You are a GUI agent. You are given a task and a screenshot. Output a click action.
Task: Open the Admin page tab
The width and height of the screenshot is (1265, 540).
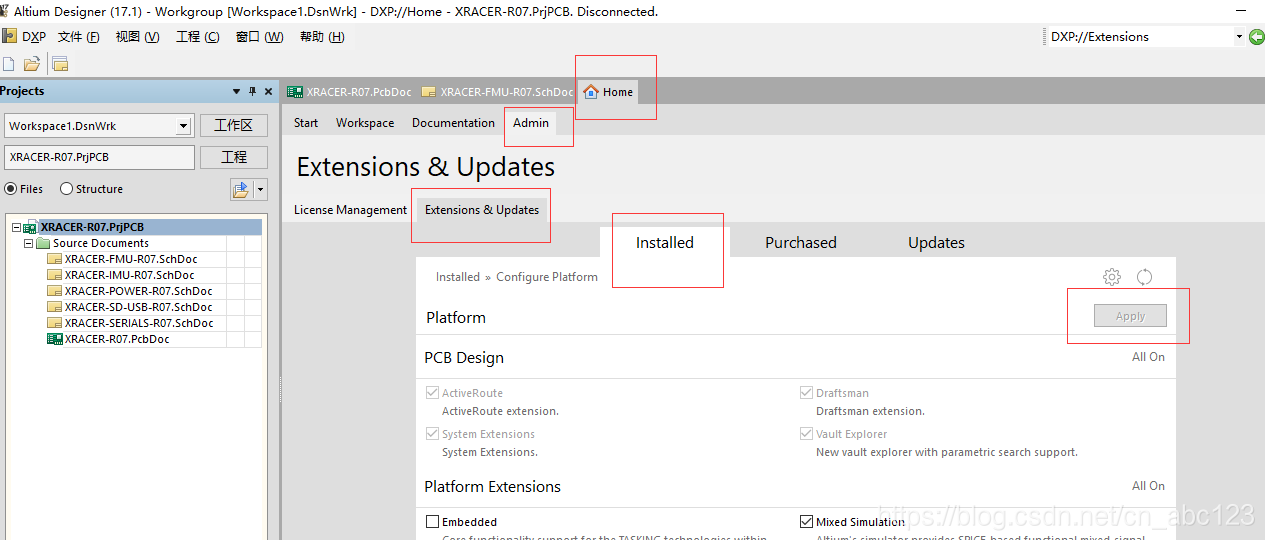click(531, 123)
